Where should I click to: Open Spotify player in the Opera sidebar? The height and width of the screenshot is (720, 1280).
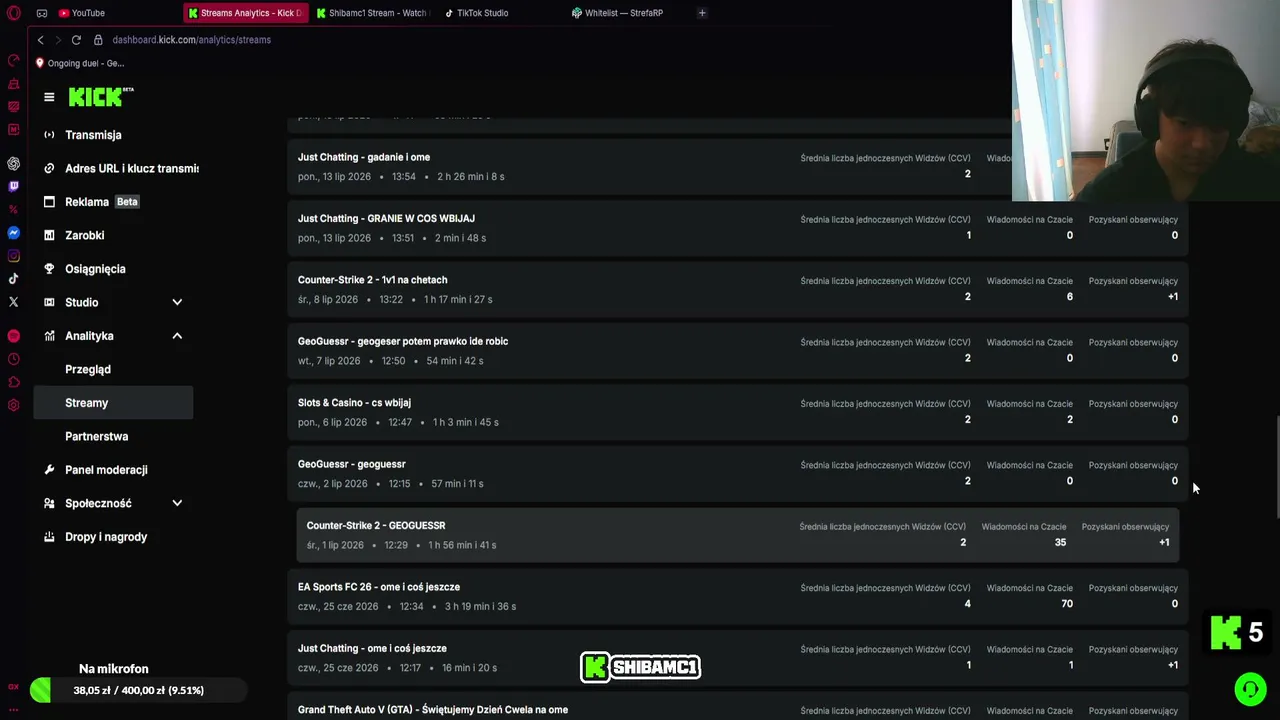pyautogui.click(x=13, y=336)
